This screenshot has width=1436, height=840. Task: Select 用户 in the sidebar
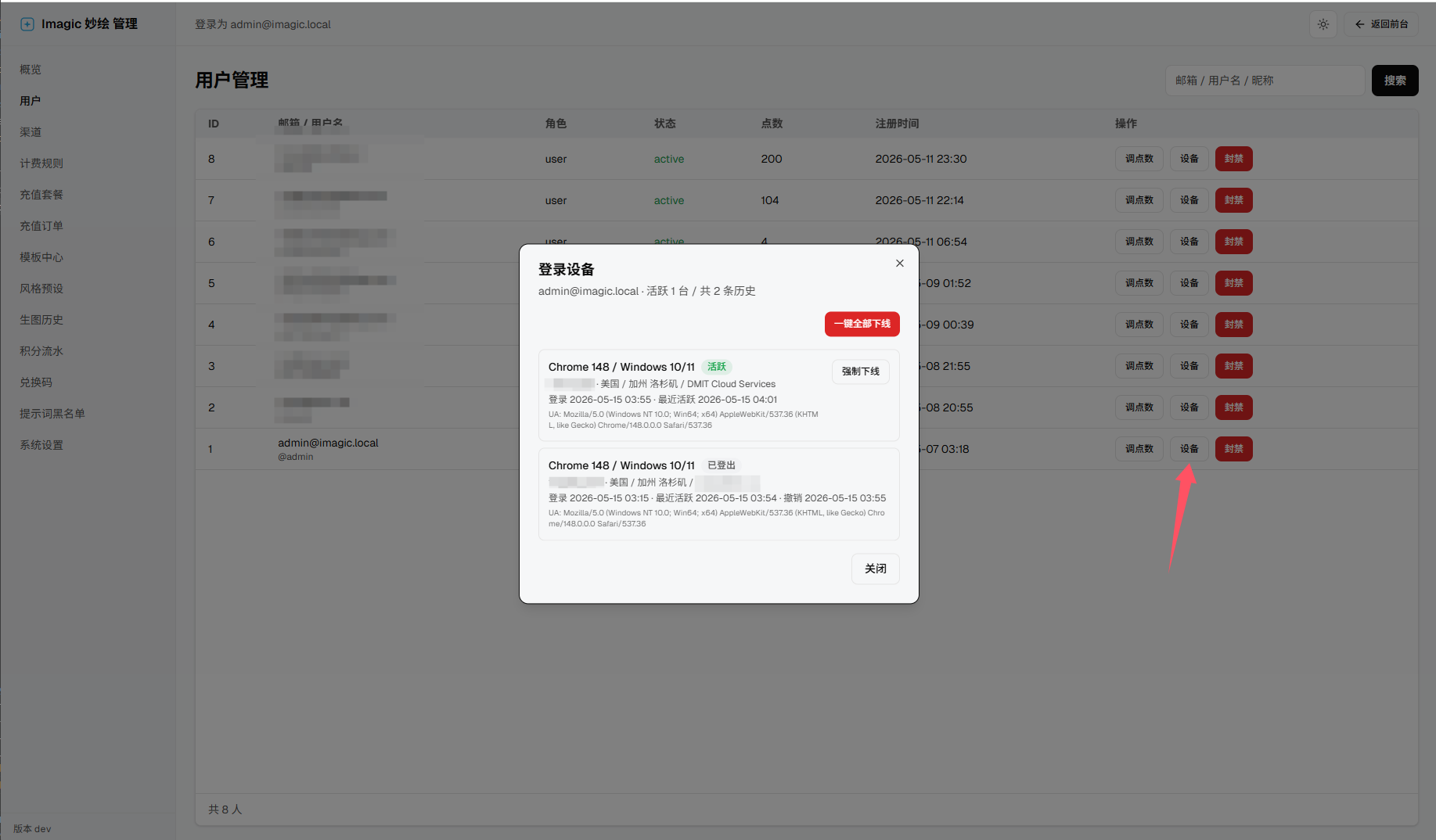pyautogui.click(x=31, y=101)
